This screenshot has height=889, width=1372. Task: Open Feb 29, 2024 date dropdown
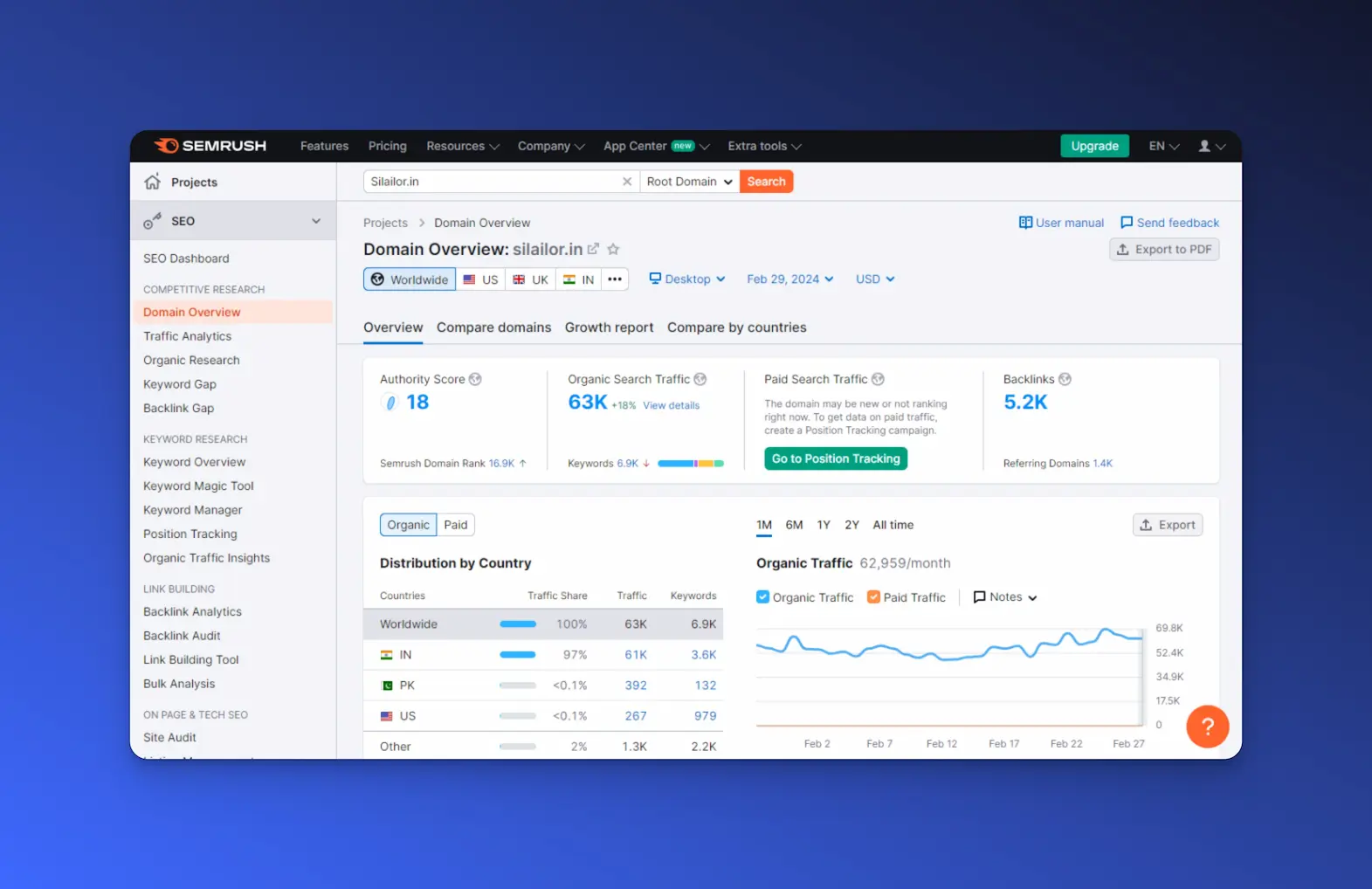(x=790, y=279)
